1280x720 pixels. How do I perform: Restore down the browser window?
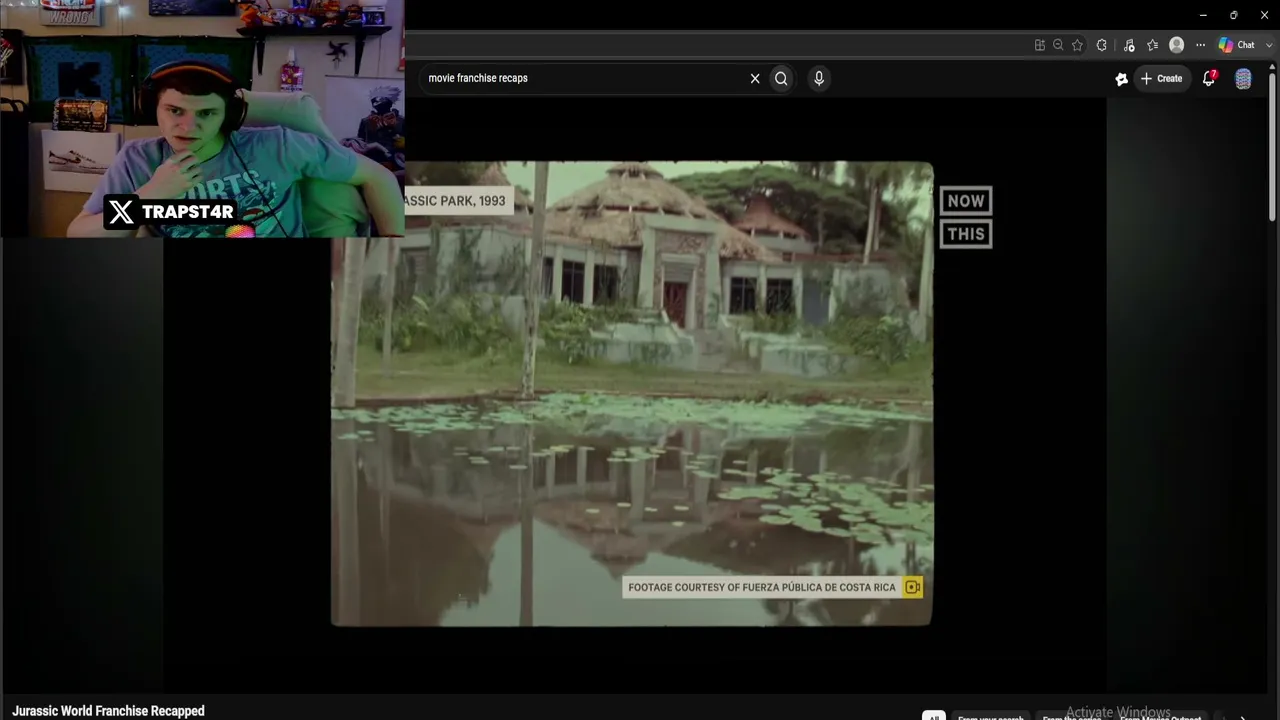pos(1234,15)
